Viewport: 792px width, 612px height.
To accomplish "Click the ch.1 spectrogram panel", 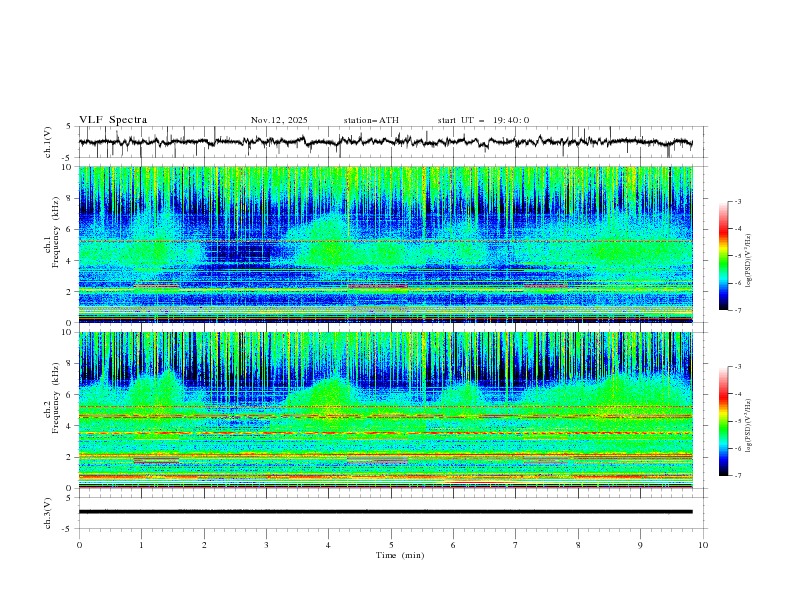I will click(386, 244).
